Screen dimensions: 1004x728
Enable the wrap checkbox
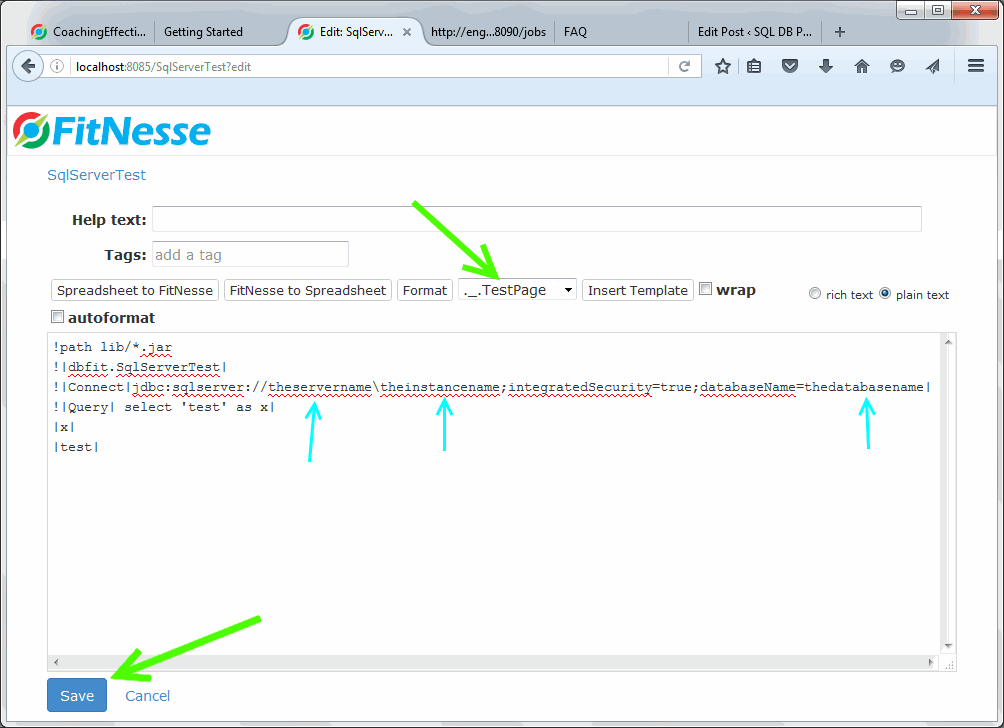click(x=705, y=289)
